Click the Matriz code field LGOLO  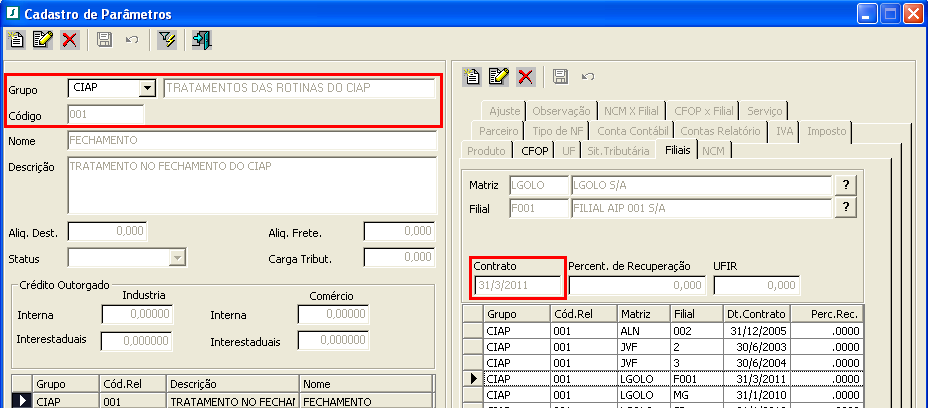pyautogui.click(x=539, y=185)
